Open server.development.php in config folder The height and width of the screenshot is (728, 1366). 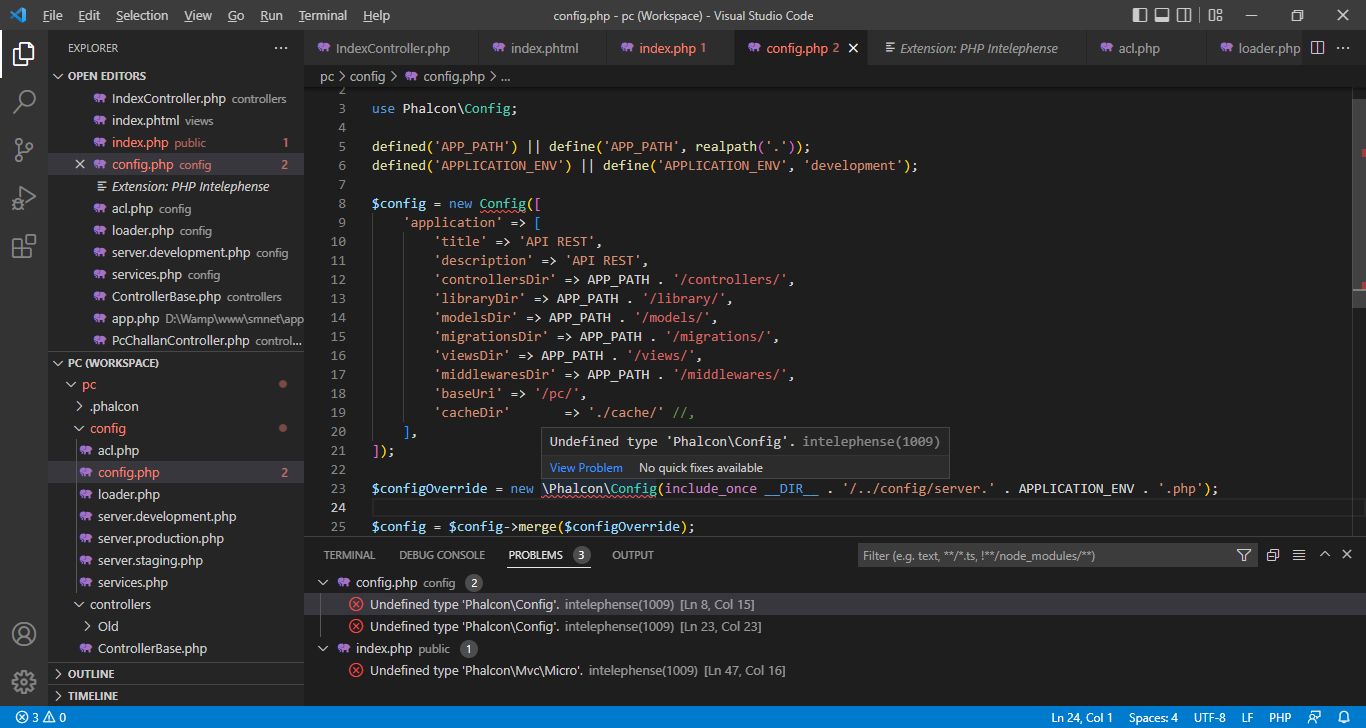coord(176,516)
